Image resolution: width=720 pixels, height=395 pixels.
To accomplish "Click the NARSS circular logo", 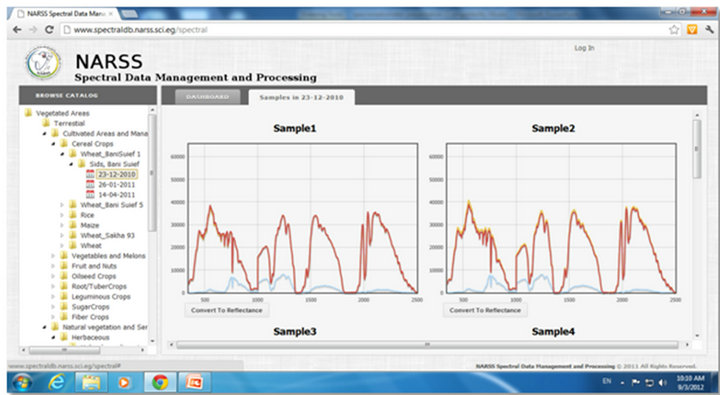I will point(43,63).
